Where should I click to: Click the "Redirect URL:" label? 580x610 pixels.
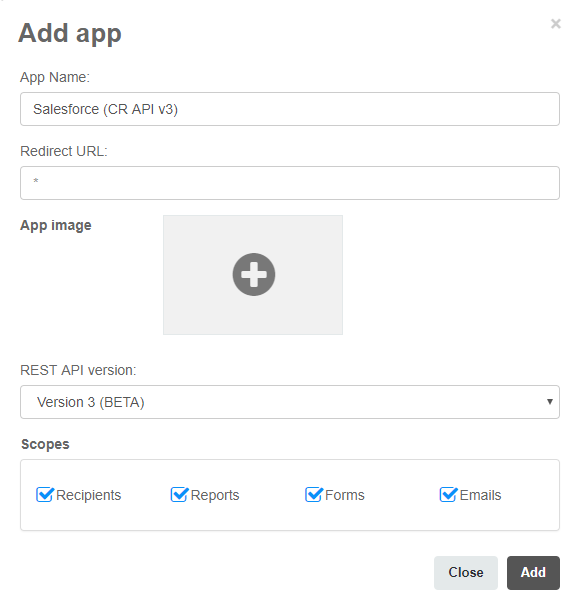click(64, 151)
